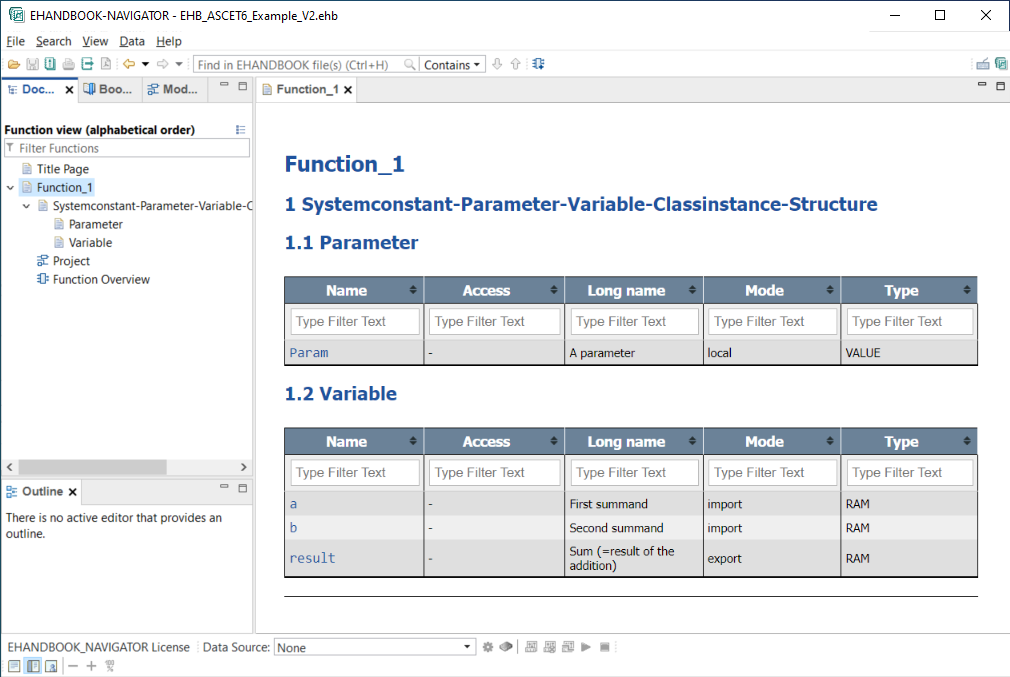Open the Contains search mode dropdown

tap(452, 65)
